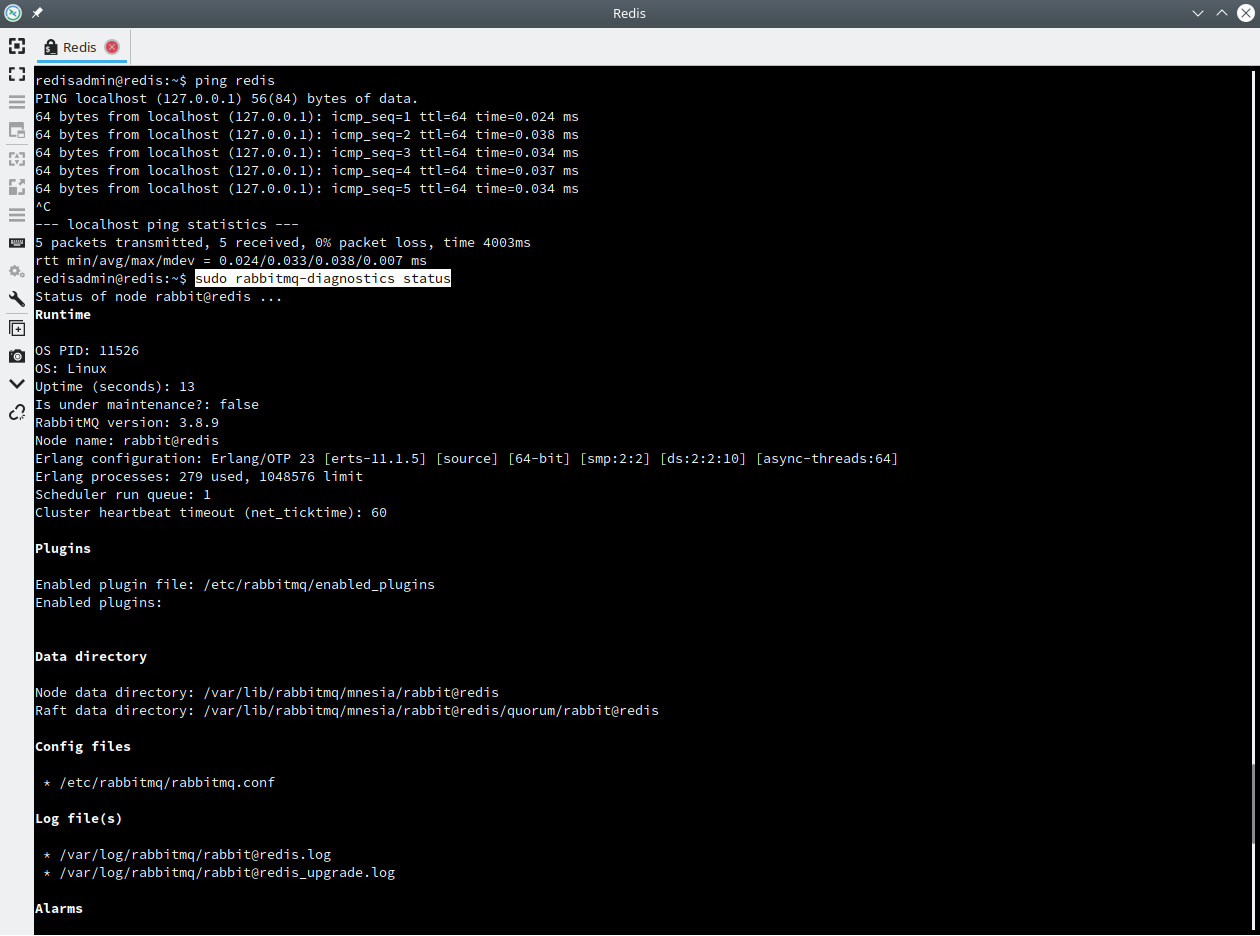1260x936 pixels.
Task: Toggle fullscreen mode from the sidebar
Action: point(17,74)
